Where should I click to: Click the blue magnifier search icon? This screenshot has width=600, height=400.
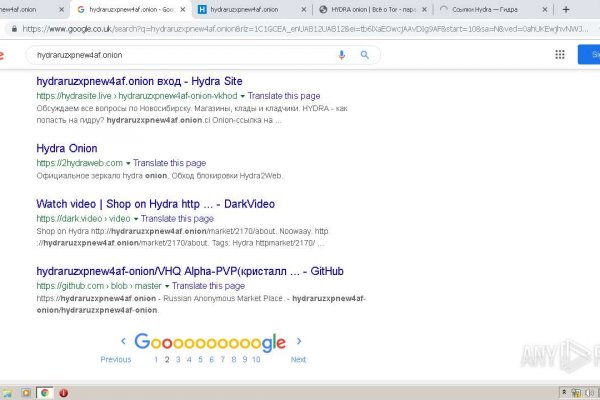(365, 55)
